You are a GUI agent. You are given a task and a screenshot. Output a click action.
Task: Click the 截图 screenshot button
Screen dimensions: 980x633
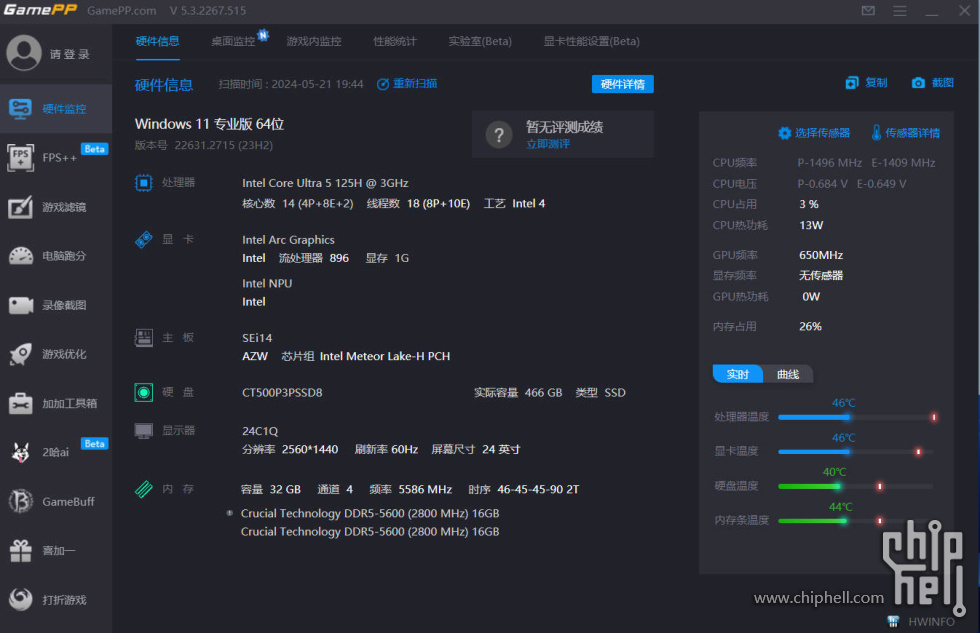point(932,82)
